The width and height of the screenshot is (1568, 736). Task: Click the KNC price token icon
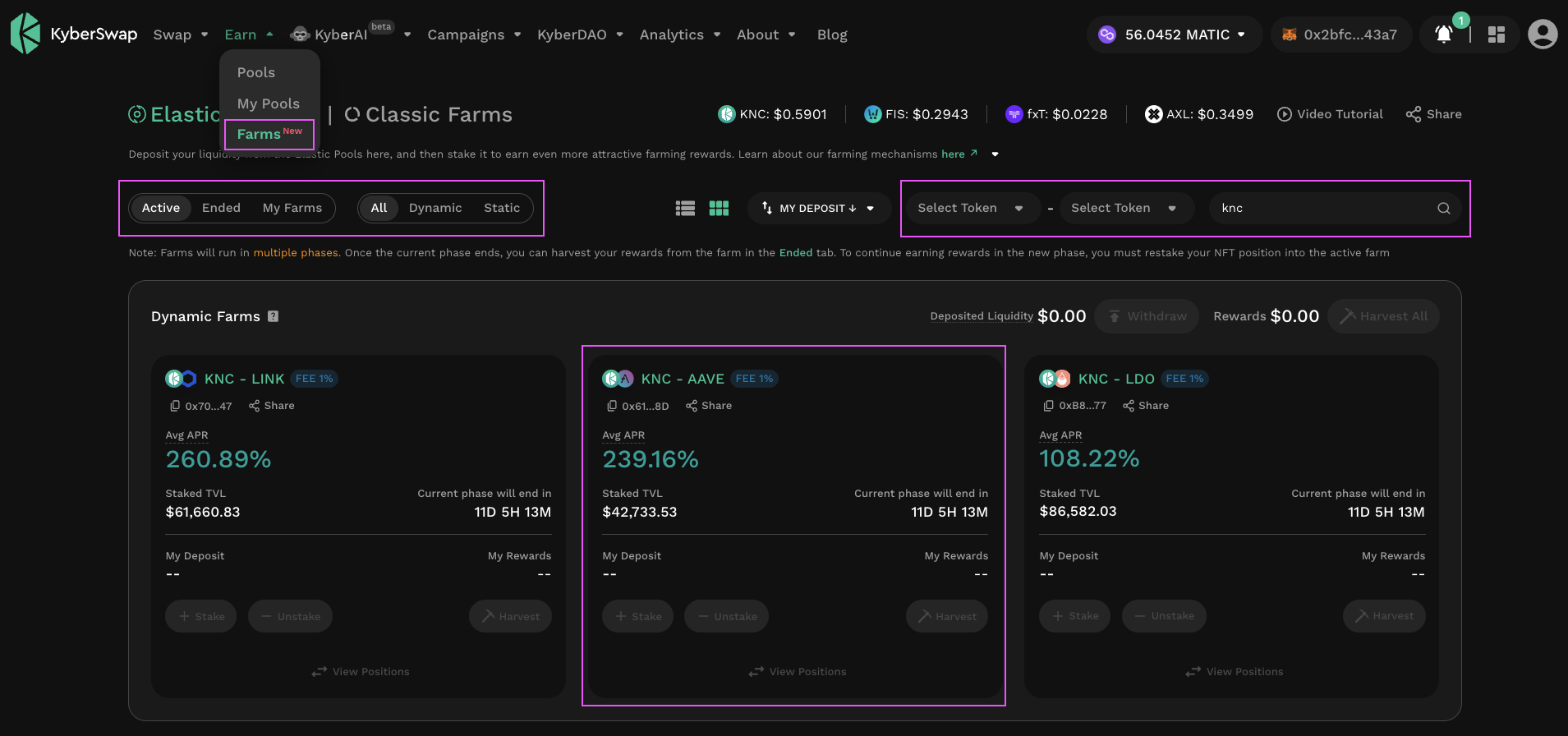point(726,114)
